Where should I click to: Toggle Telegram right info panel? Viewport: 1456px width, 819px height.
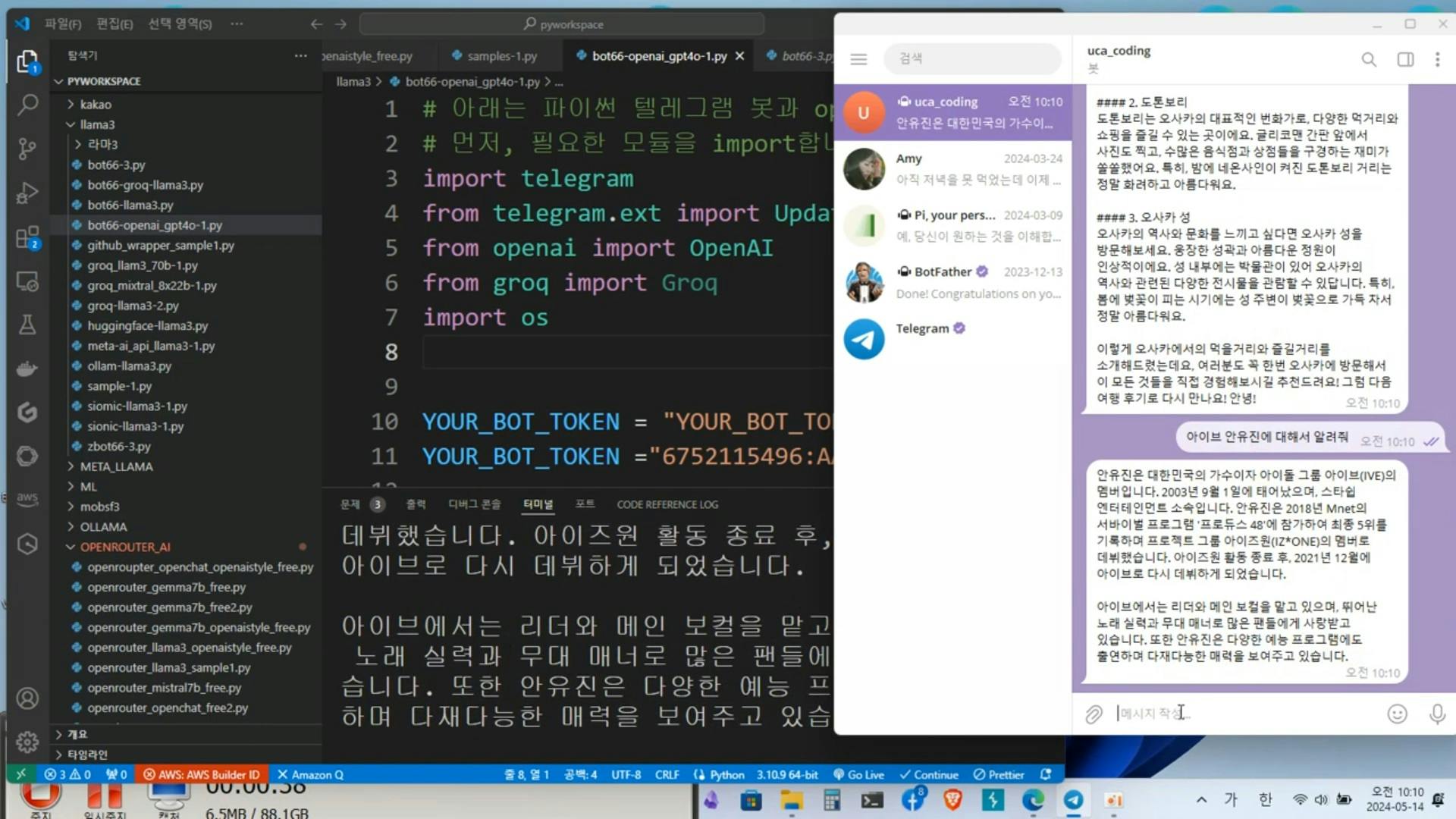1405,59
